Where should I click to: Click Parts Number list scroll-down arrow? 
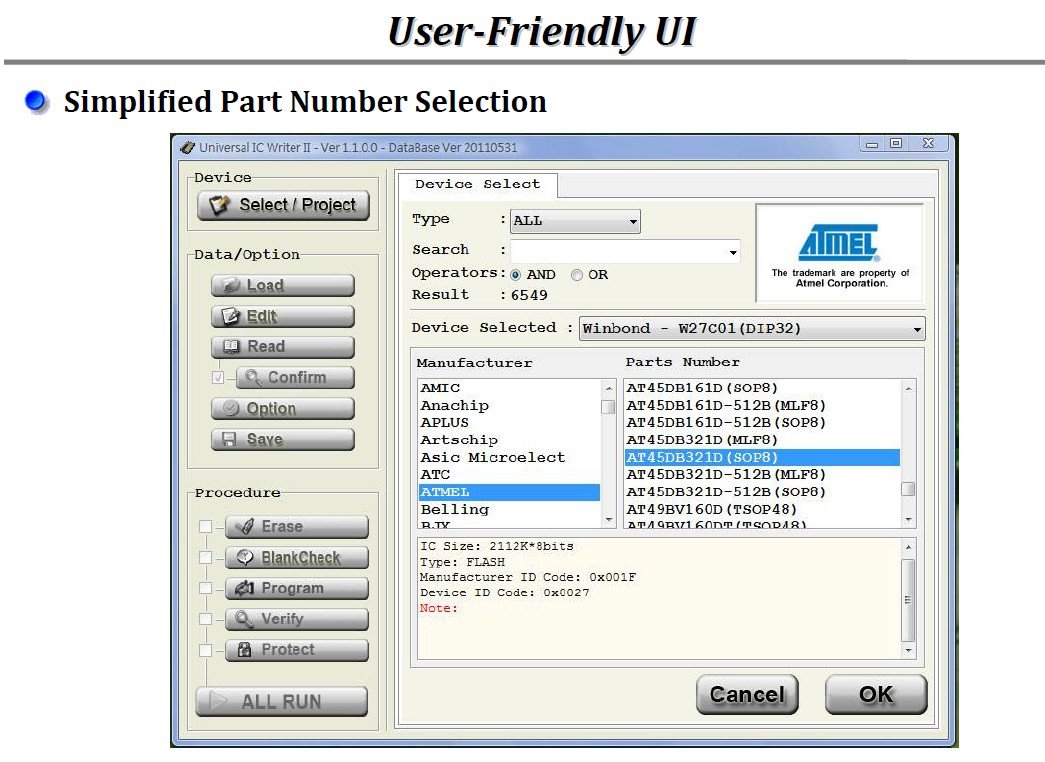tap(908, 520)
